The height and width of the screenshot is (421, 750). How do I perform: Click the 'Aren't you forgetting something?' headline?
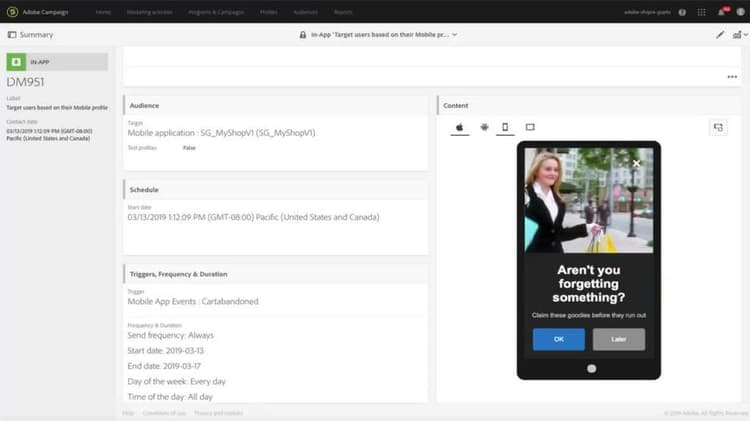(589, 284)
